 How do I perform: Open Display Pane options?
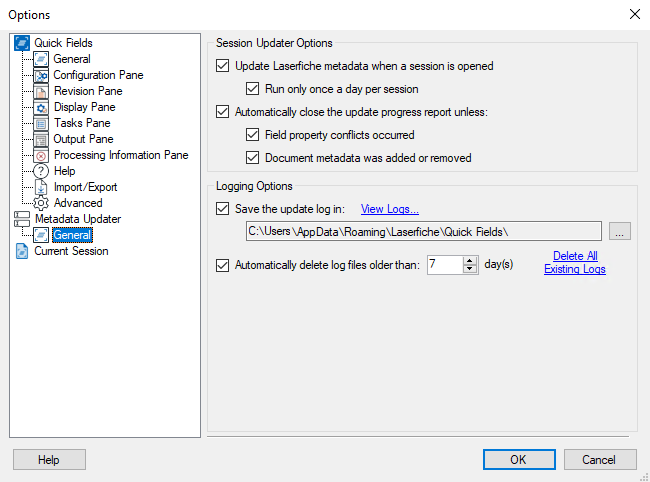[85, 107]
